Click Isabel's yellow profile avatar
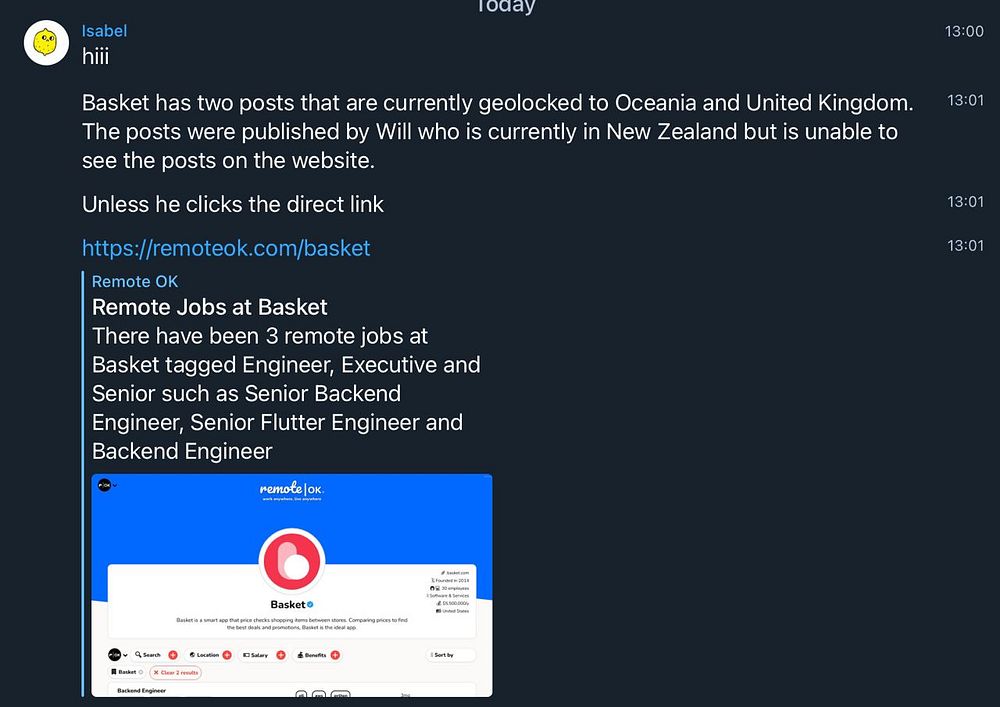Viewport: 1000px width, 707px height. (46, 42)
